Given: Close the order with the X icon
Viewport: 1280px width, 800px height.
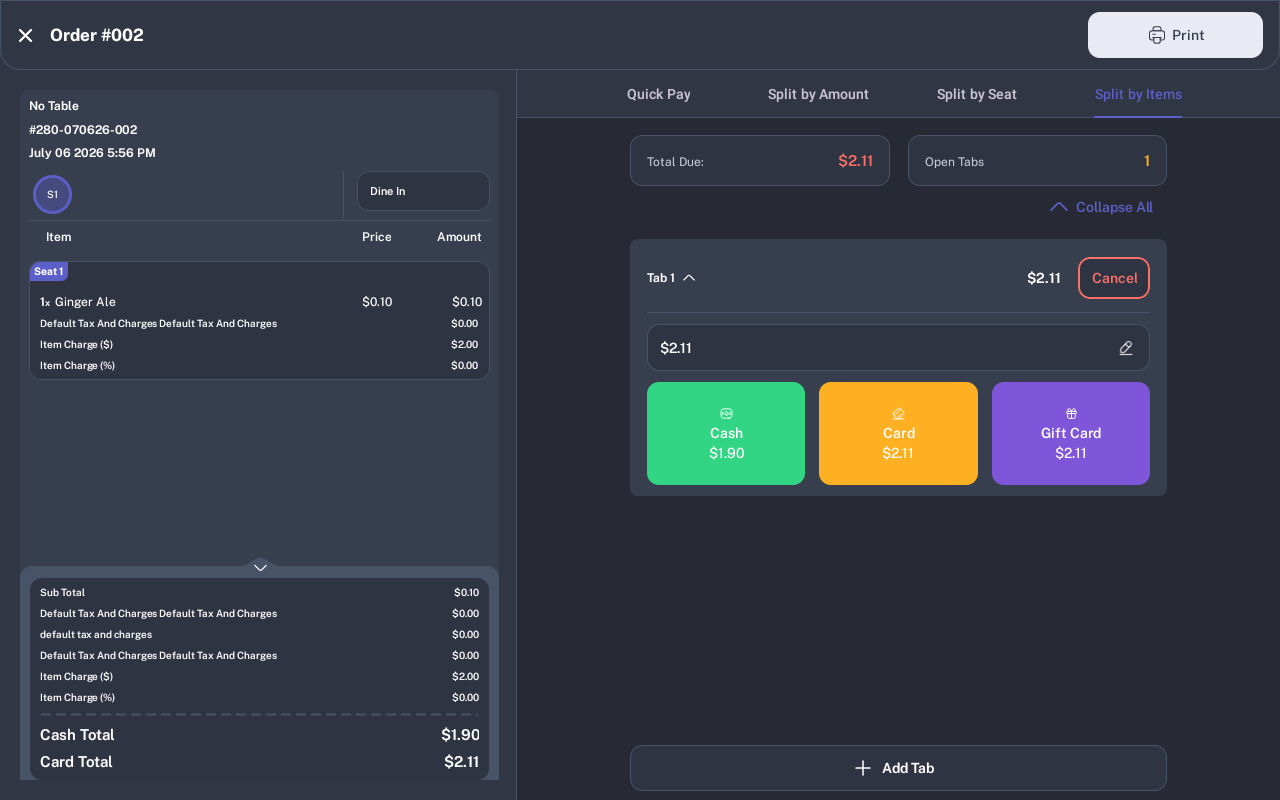Looking at the screenshot, I should coord(26,35).
